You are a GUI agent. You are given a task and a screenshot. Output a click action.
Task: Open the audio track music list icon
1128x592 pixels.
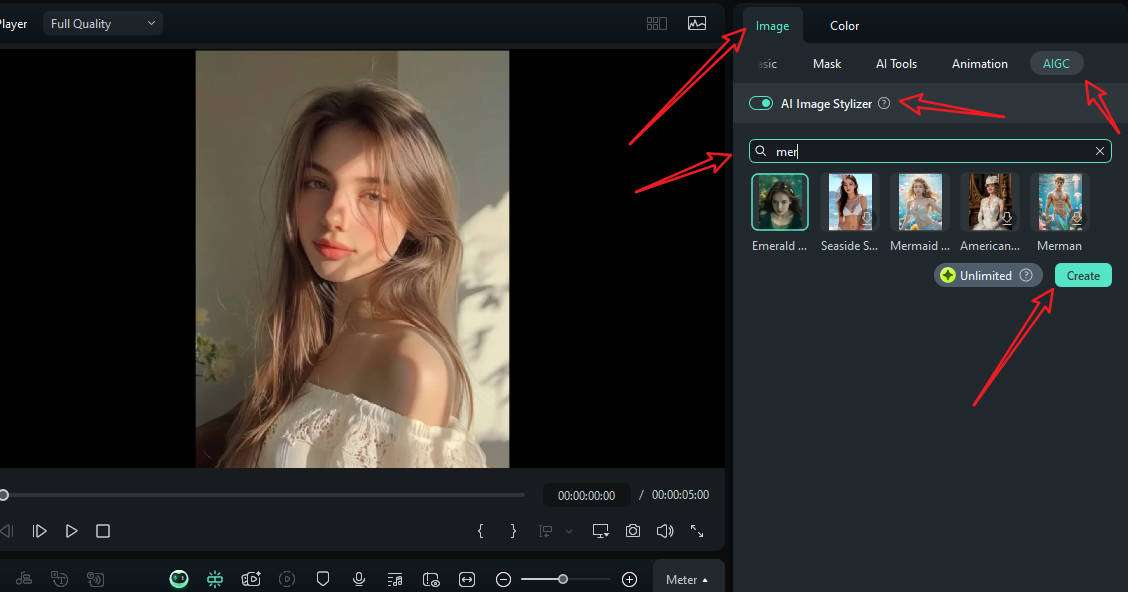tap(395, 579)
